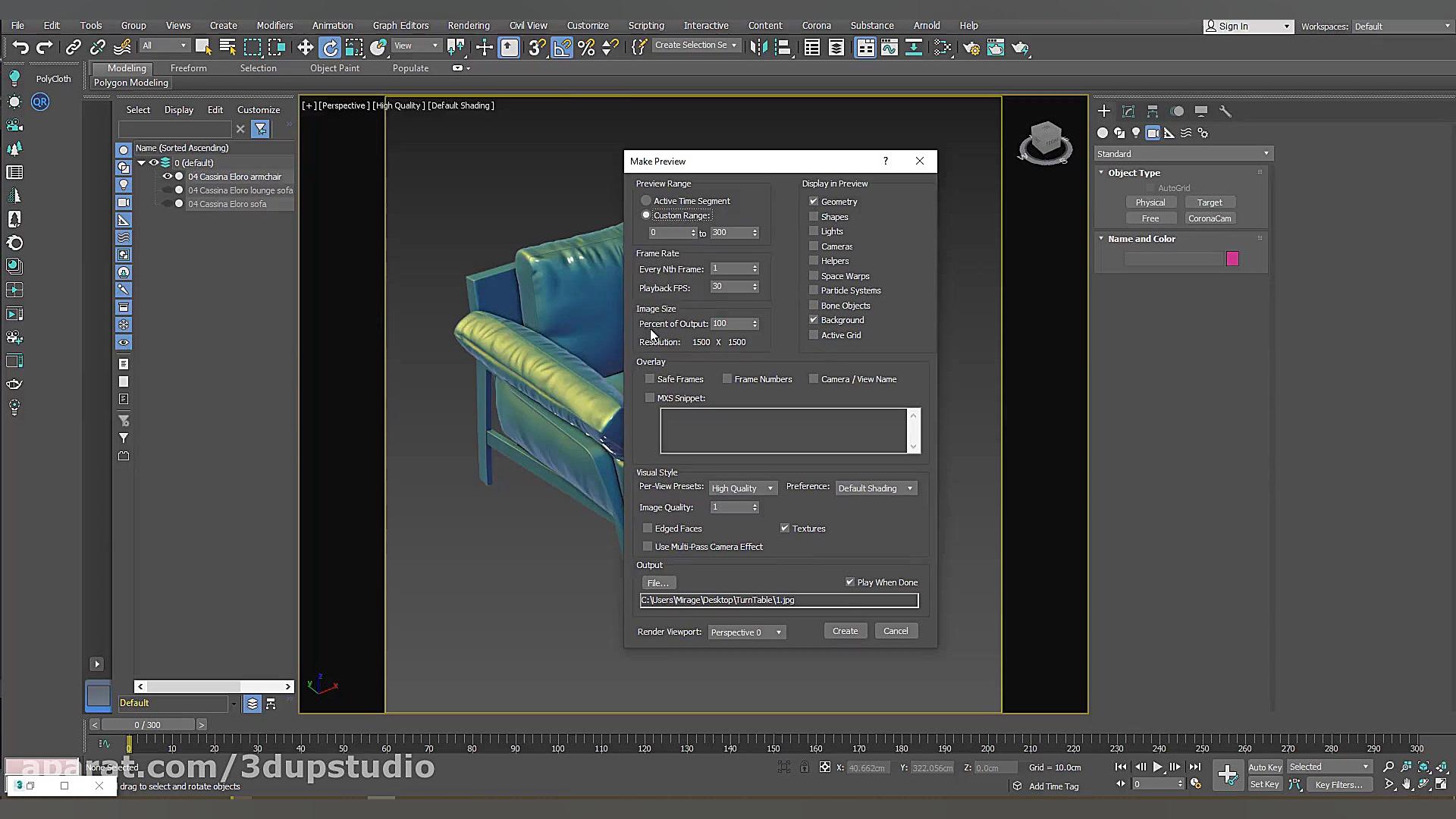Switch to the Freeform ribbon tab
The width and height of the screenshot is (1456, 819).
point(187,67)
